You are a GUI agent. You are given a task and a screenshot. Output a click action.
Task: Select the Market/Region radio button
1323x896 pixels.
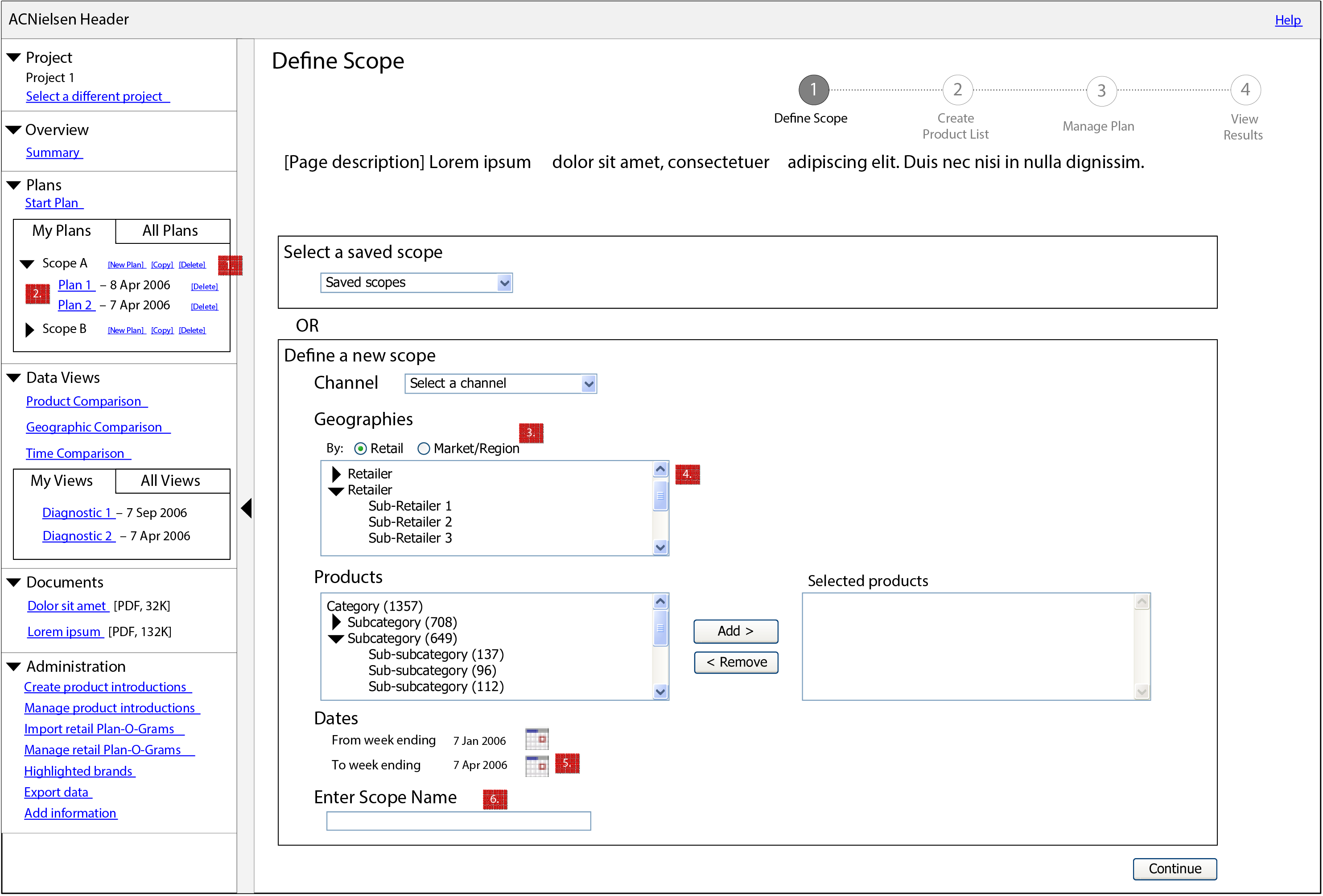(x=424, y=448)
